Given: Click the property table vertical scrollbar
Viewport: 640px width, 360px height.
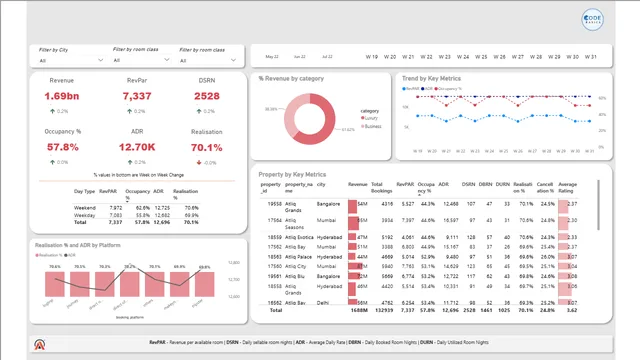Looking at the screenshot, I should point(598,205).
